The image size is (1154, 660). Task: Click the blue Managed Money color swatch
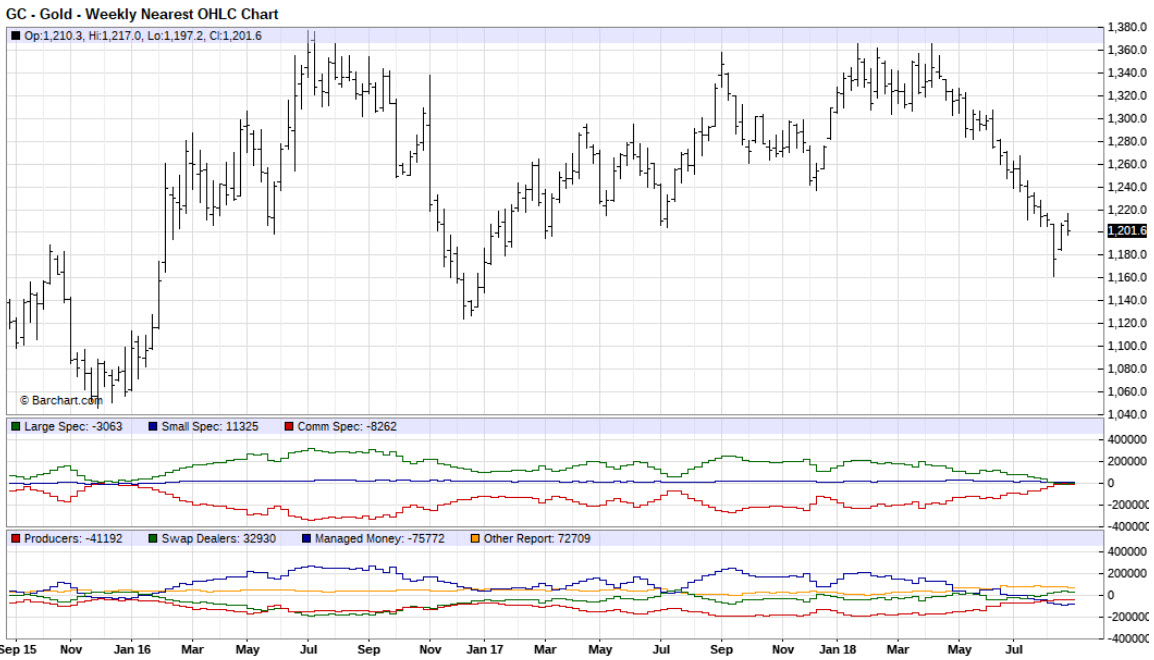[x=305, y=539]
